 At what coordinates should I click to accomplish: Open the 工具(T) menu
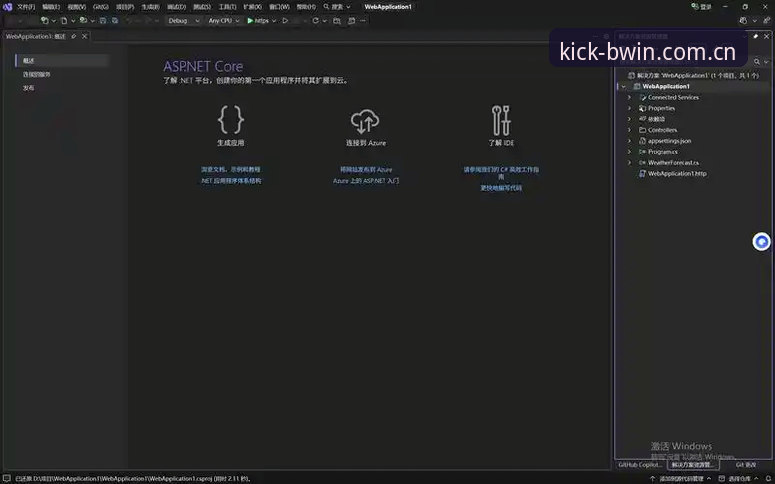(227, 7)
